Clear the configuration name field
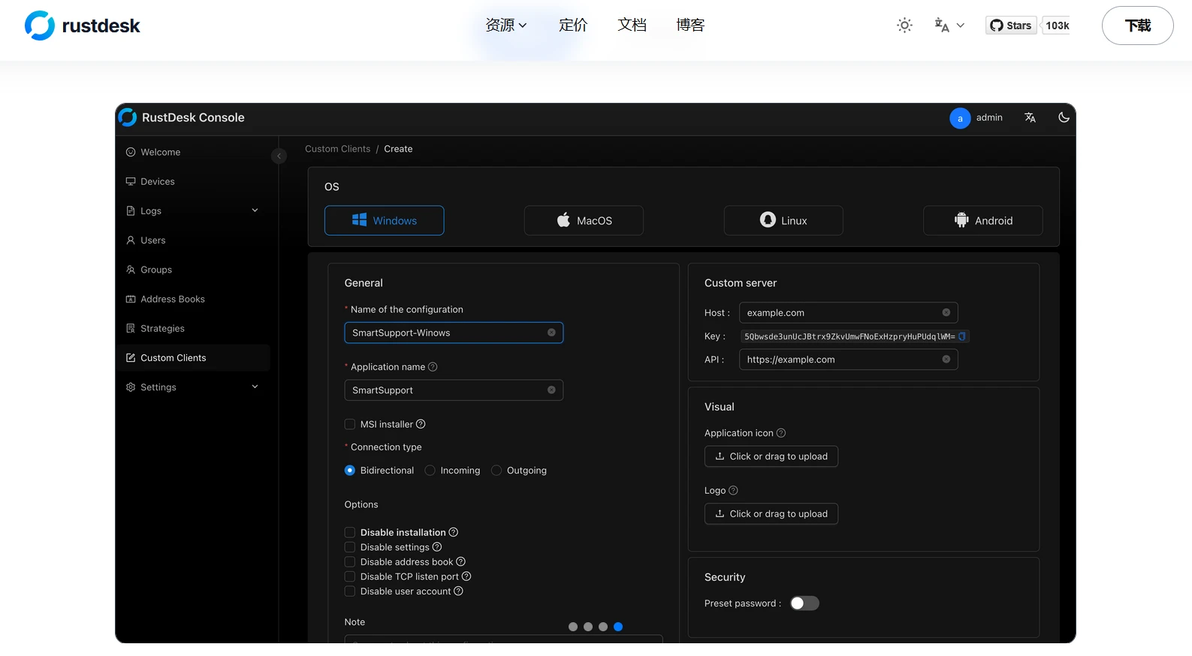The image size is (1192, 656). tap(551, 333)
